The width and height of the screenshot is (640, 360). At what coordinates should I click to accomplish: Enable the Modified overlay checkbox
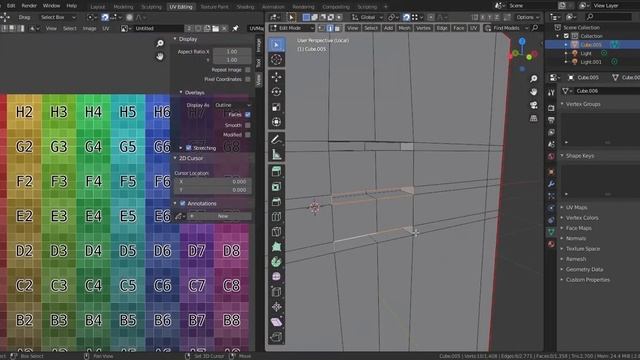248,135
